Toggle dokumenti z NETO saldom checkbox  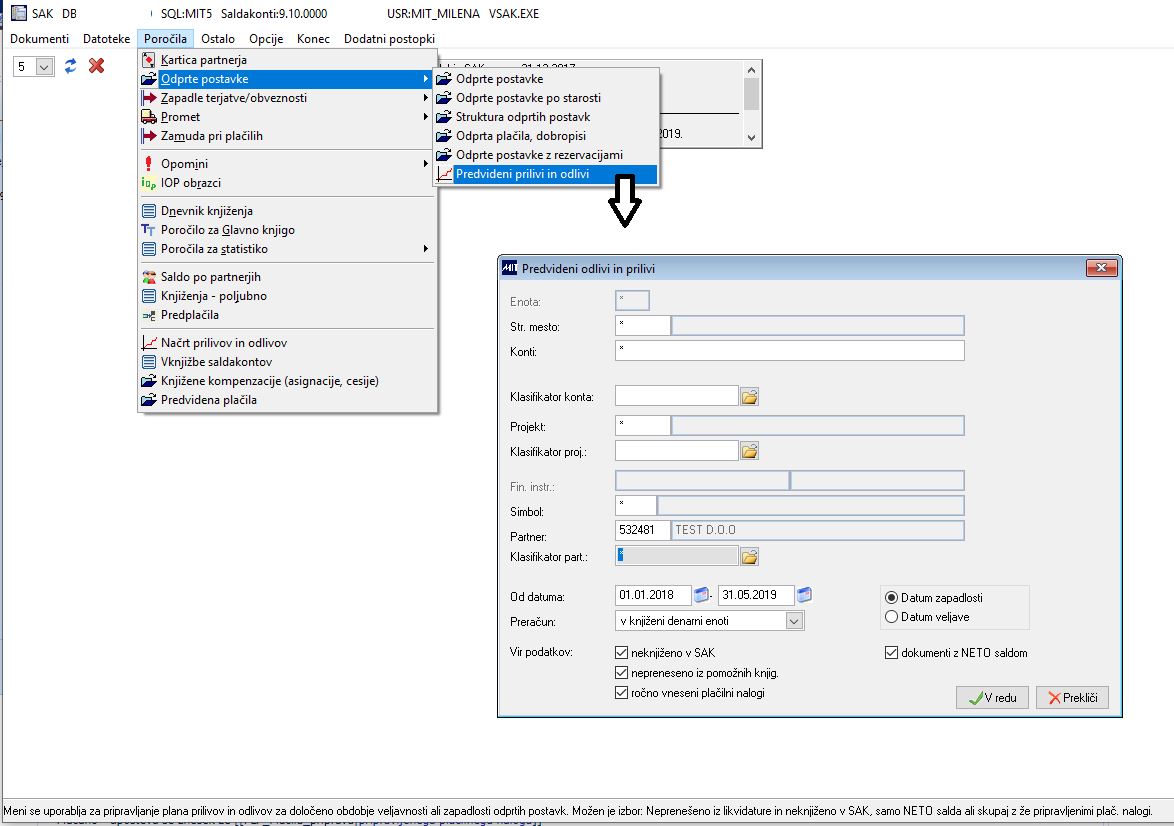coord(891,652)
